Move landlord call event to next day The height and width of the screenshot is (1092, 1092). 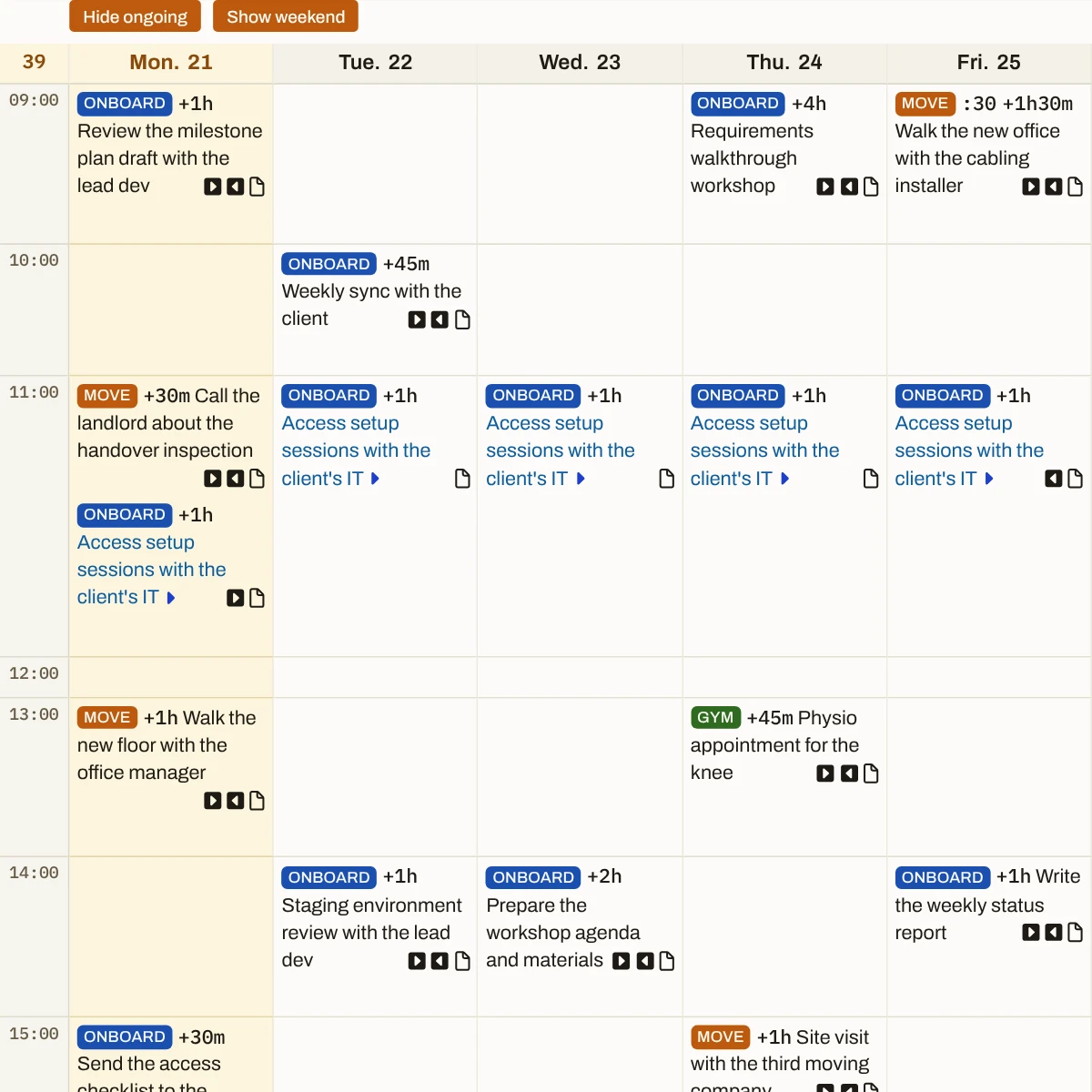(213, 479)
